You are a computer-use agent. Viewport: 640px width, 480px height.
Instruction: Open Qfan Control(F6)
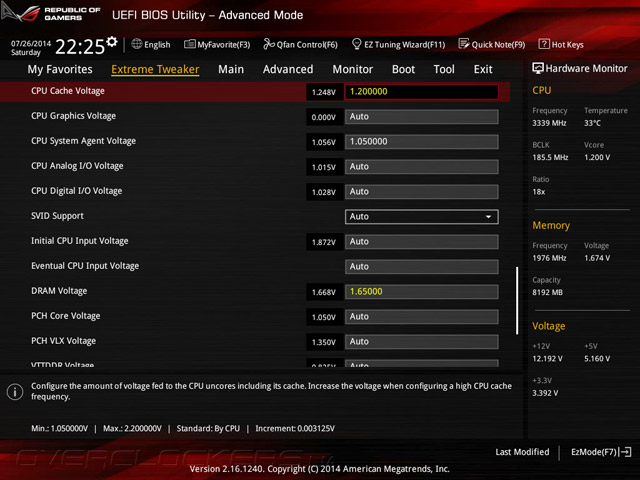300,44
